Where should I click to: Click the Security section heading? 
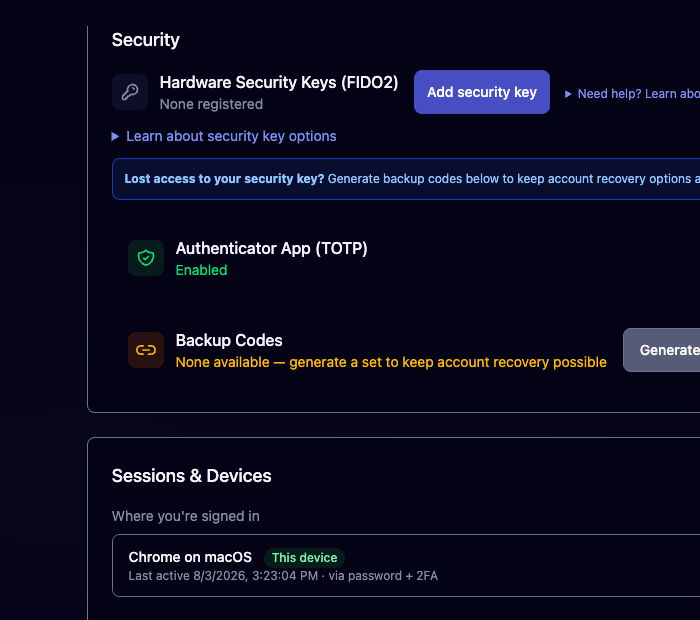[x=146, y=40]
